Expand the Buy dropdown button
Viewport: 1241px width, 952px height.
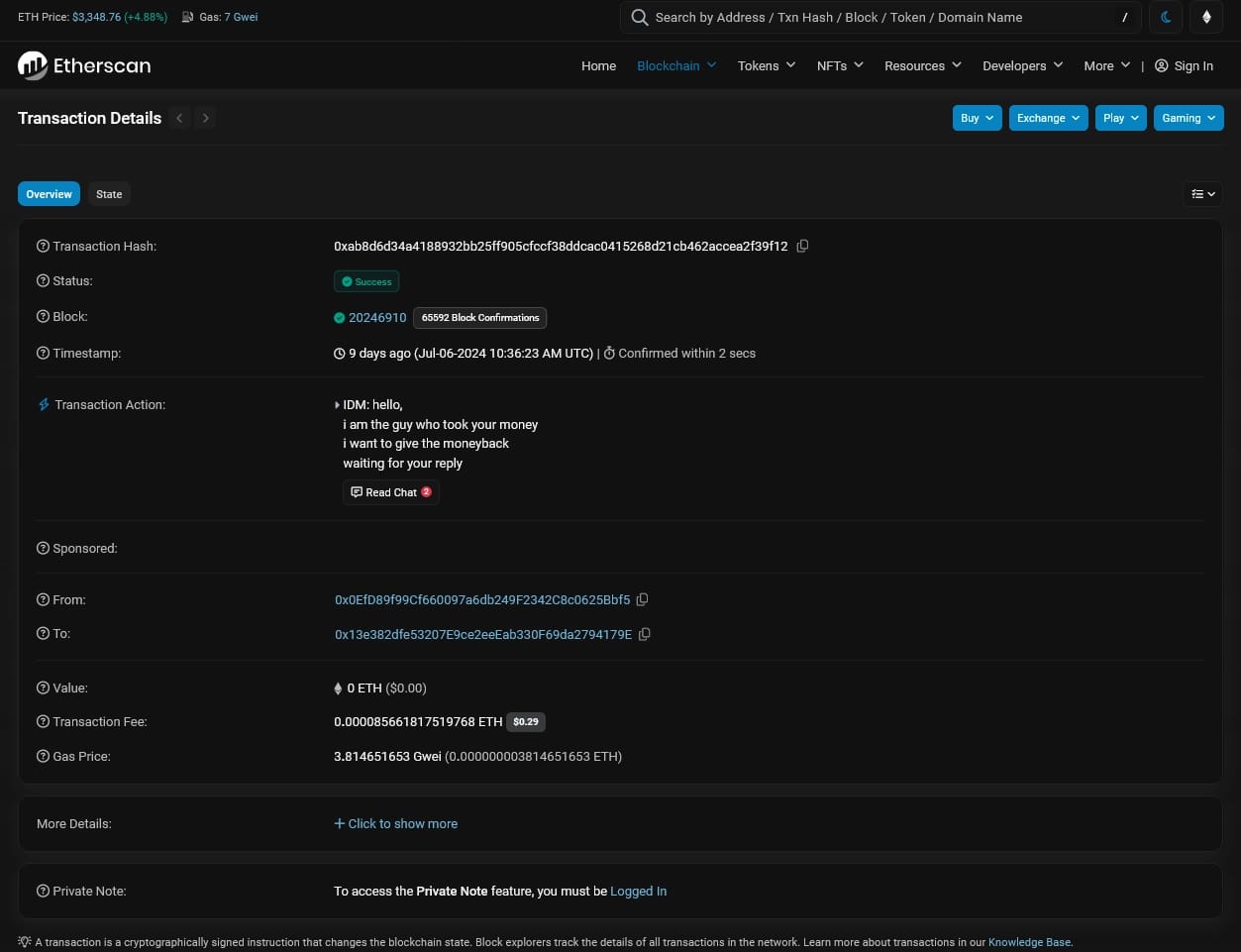click(x=977, y=118)
